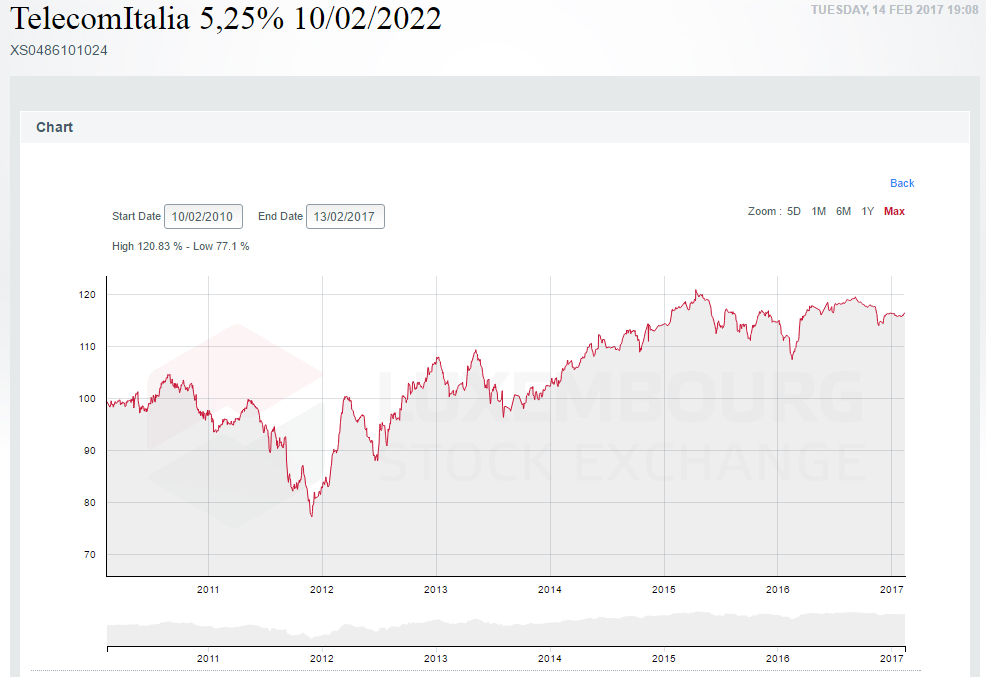This screenshot has height=677, width=986.
Task: Click the 2015 label on the main chart axis
Action: tap(663, 590)
